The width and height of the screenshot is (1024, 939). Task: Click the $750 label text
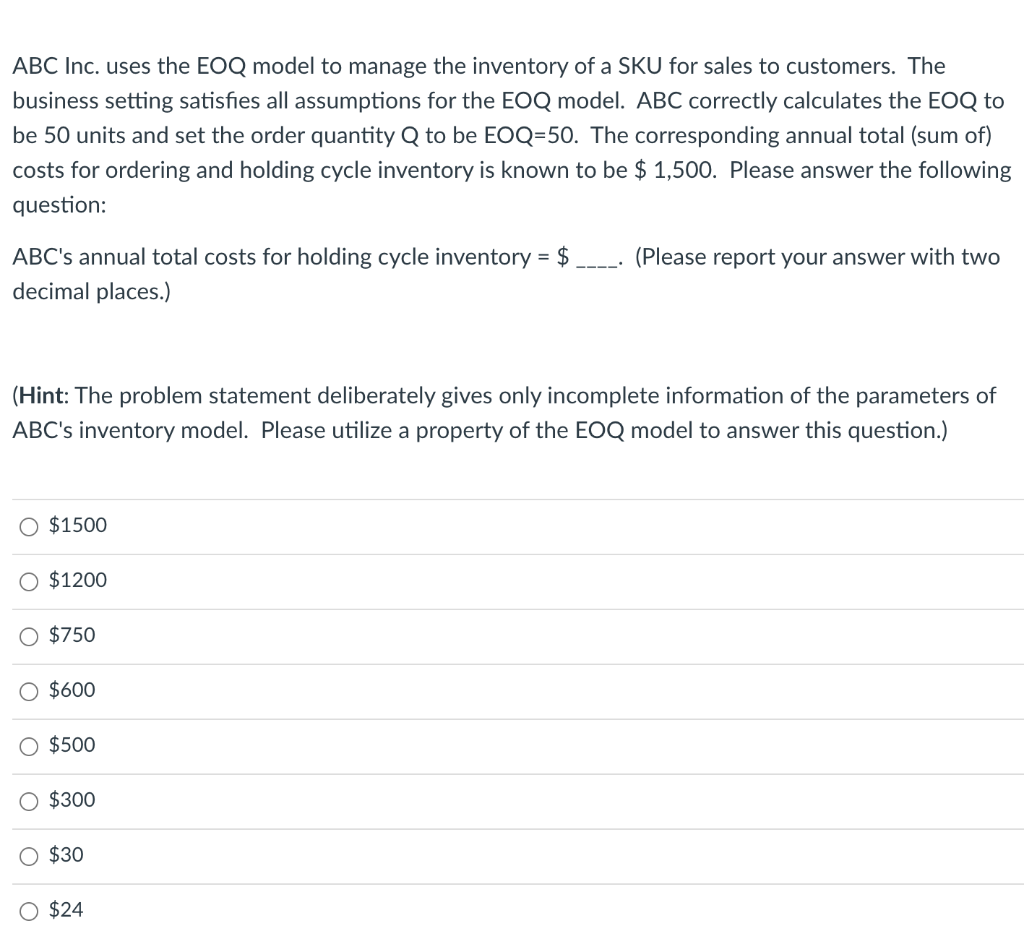[72, 635]
